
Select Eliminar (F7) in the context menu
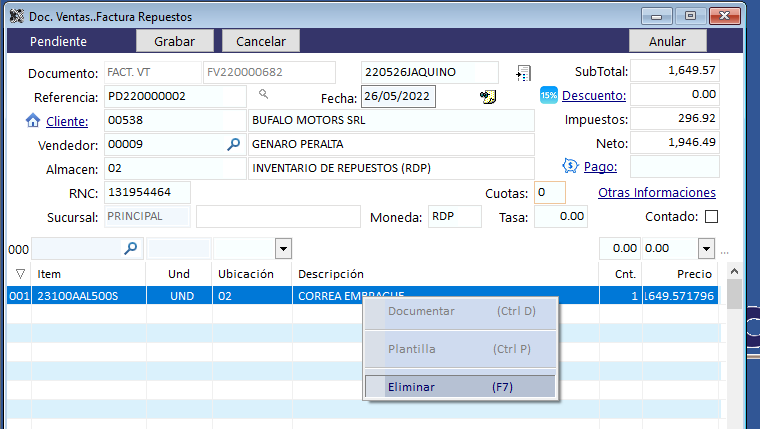coord(460,387)
